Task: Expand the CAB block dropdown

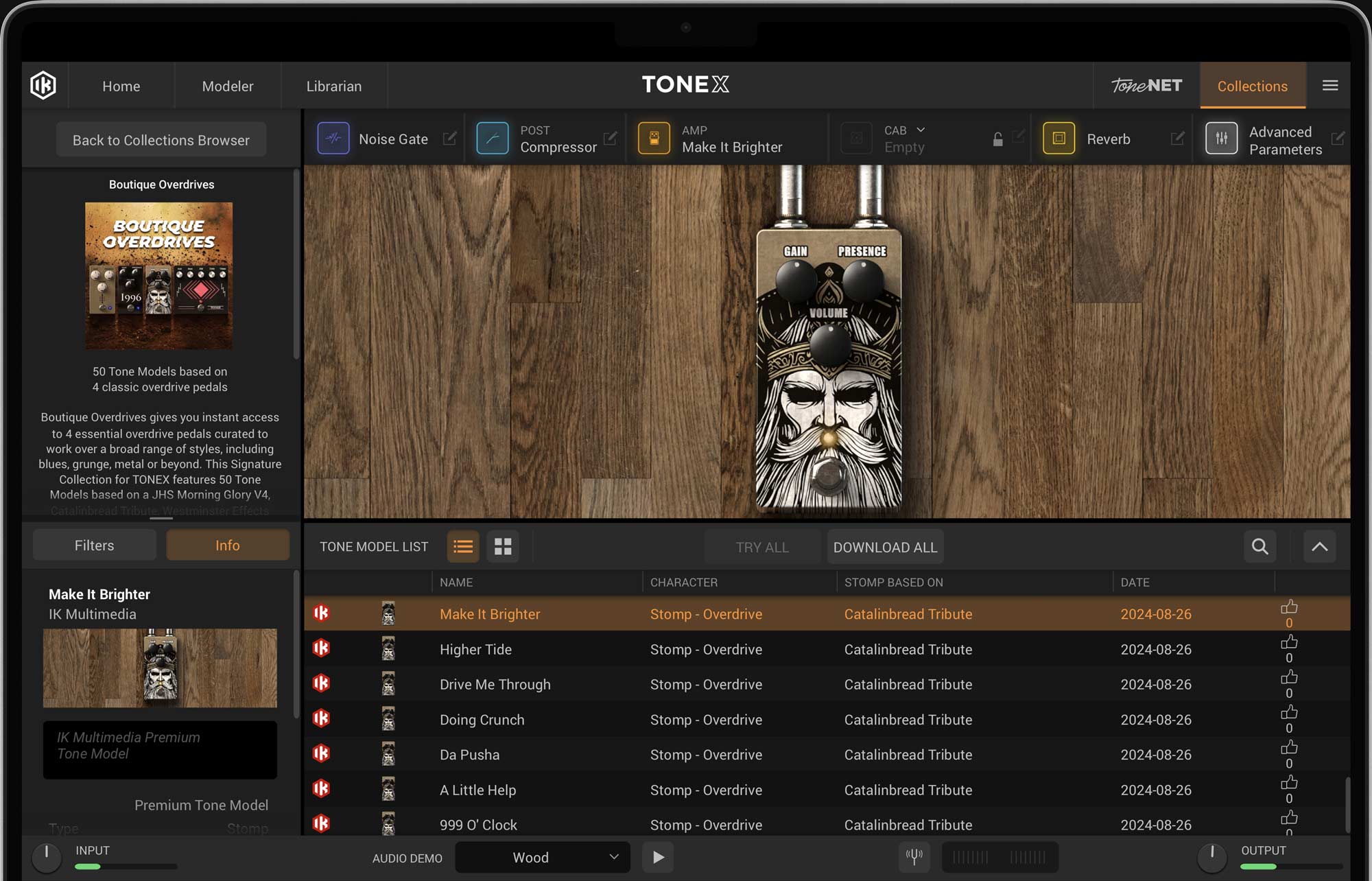Action: 920,130
